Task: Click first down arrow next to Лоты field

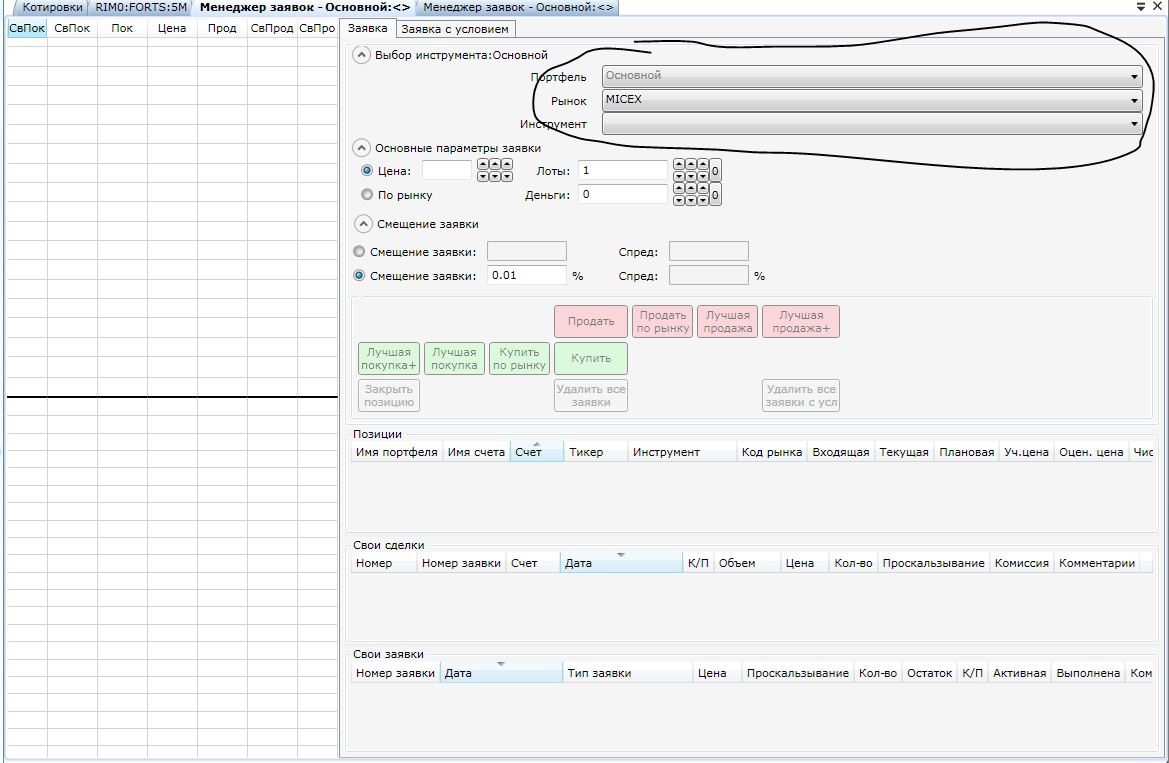Action: coord(679,177)
